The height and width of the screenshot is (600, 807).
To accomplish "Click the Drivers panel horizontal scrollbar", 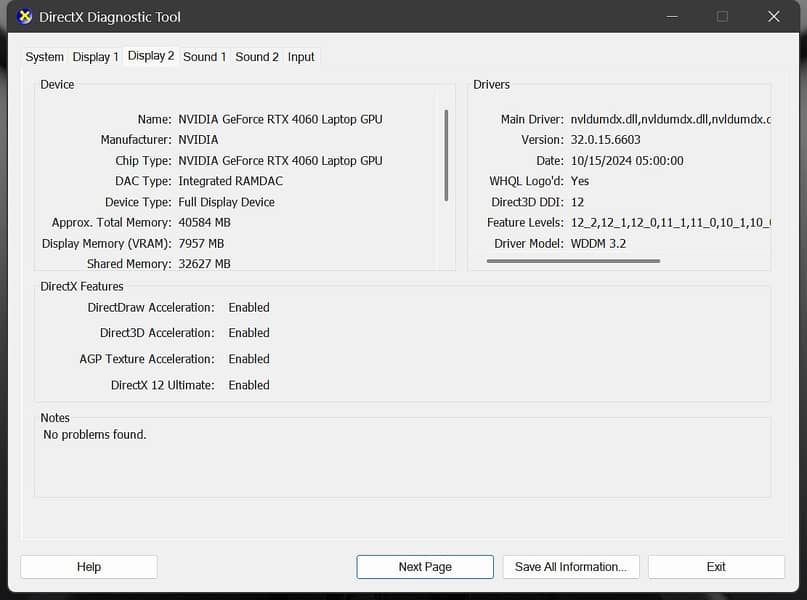I will click(x=573, y=261).
